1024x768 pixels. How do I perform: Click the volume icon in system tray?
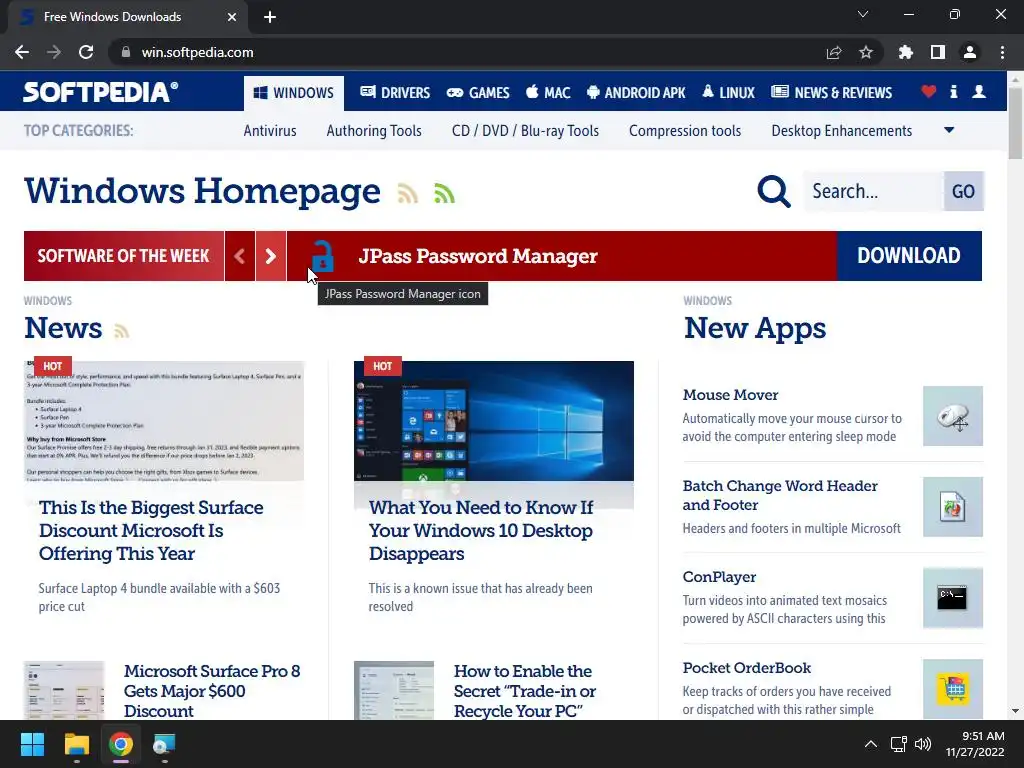923,744
